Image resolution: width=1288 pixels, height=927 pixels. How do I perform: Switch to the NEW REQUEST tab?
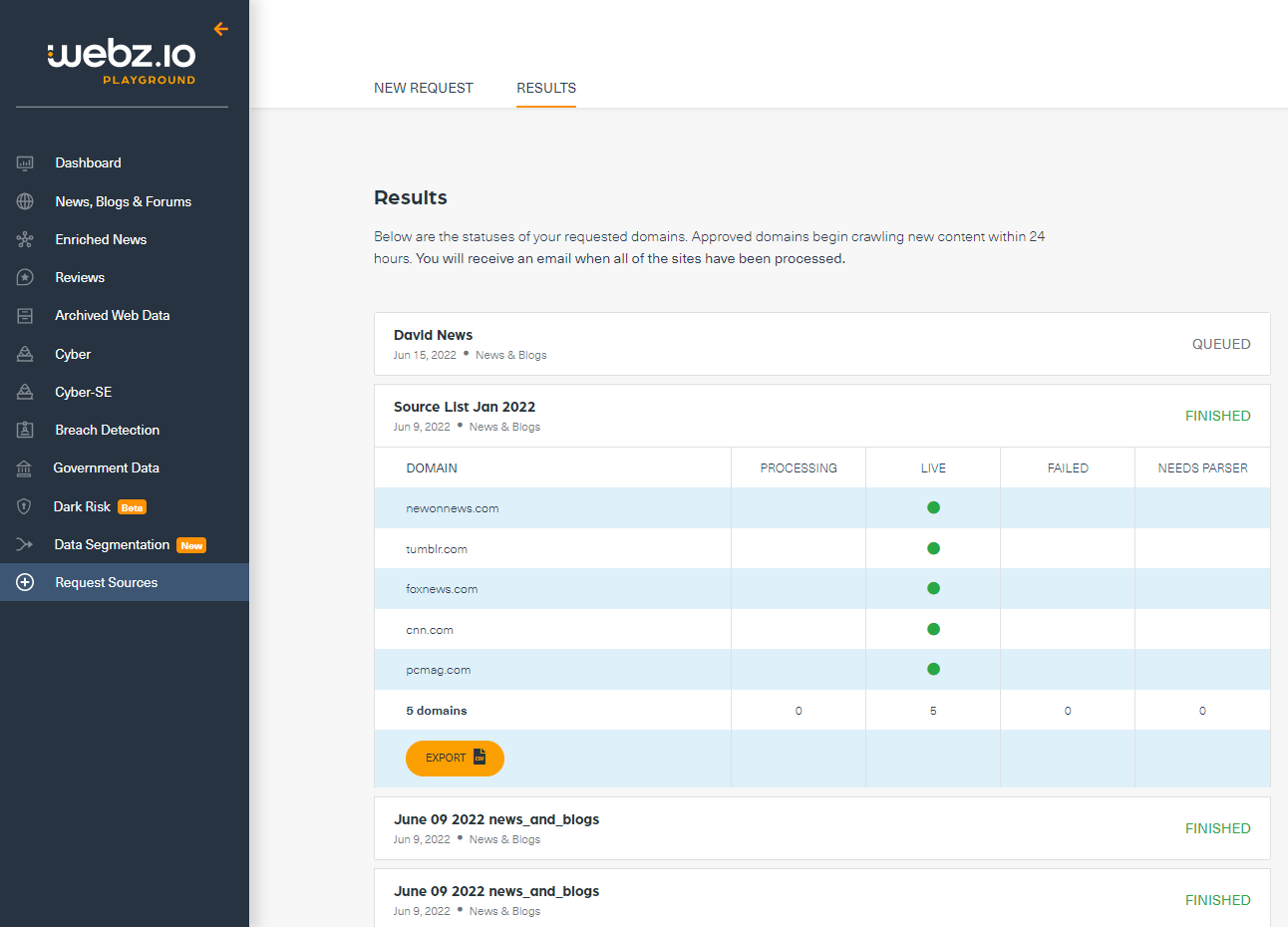[424, 88]
